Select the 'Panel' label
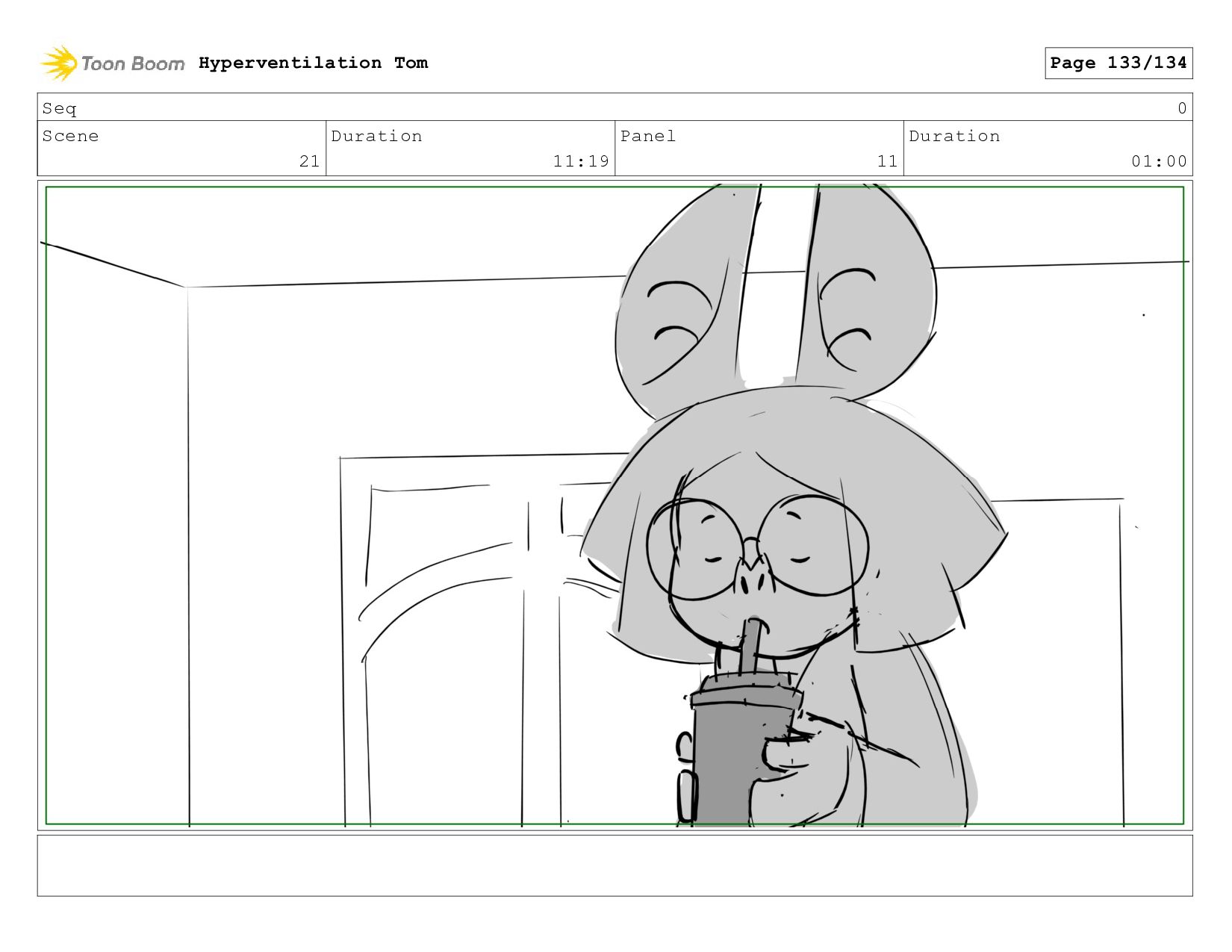Screen dimensions: 1232x952 point(648,136)
